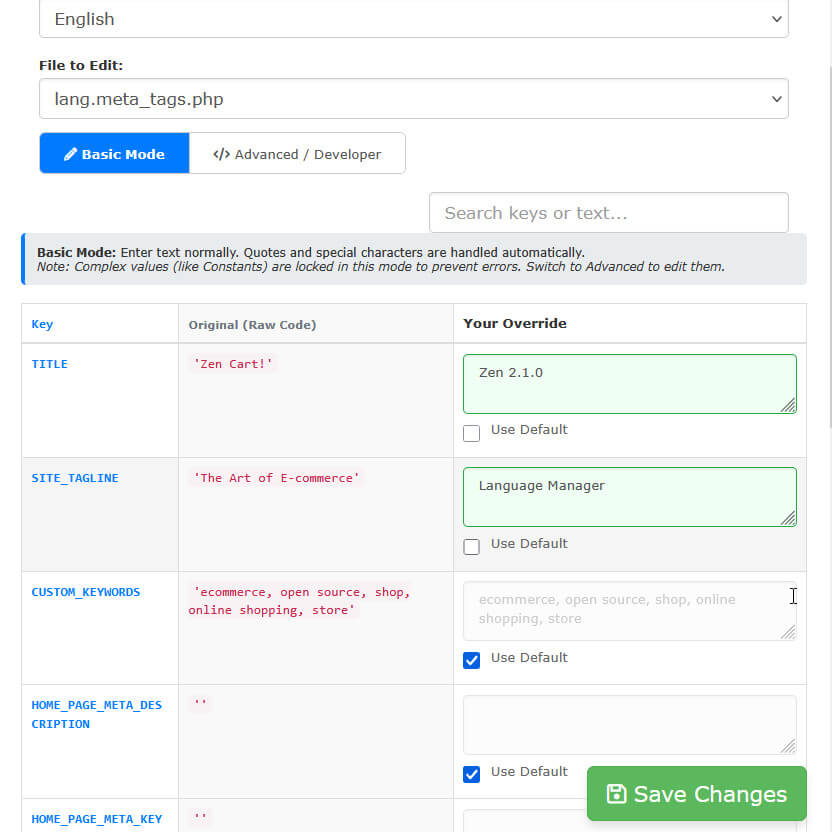832x832 pixels.
Task: Enable Use Default for TITLE
Action: pyautogui.click(x=472, y=433)
